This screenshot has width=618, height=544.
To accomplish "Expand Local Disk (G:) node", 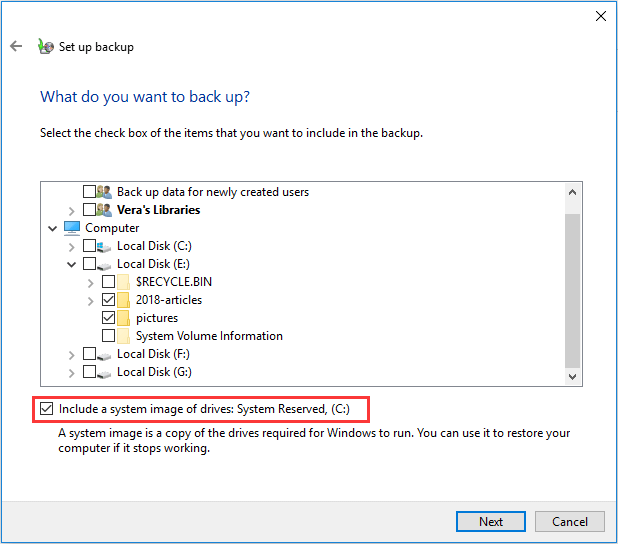I will click(x=71, y=373).
